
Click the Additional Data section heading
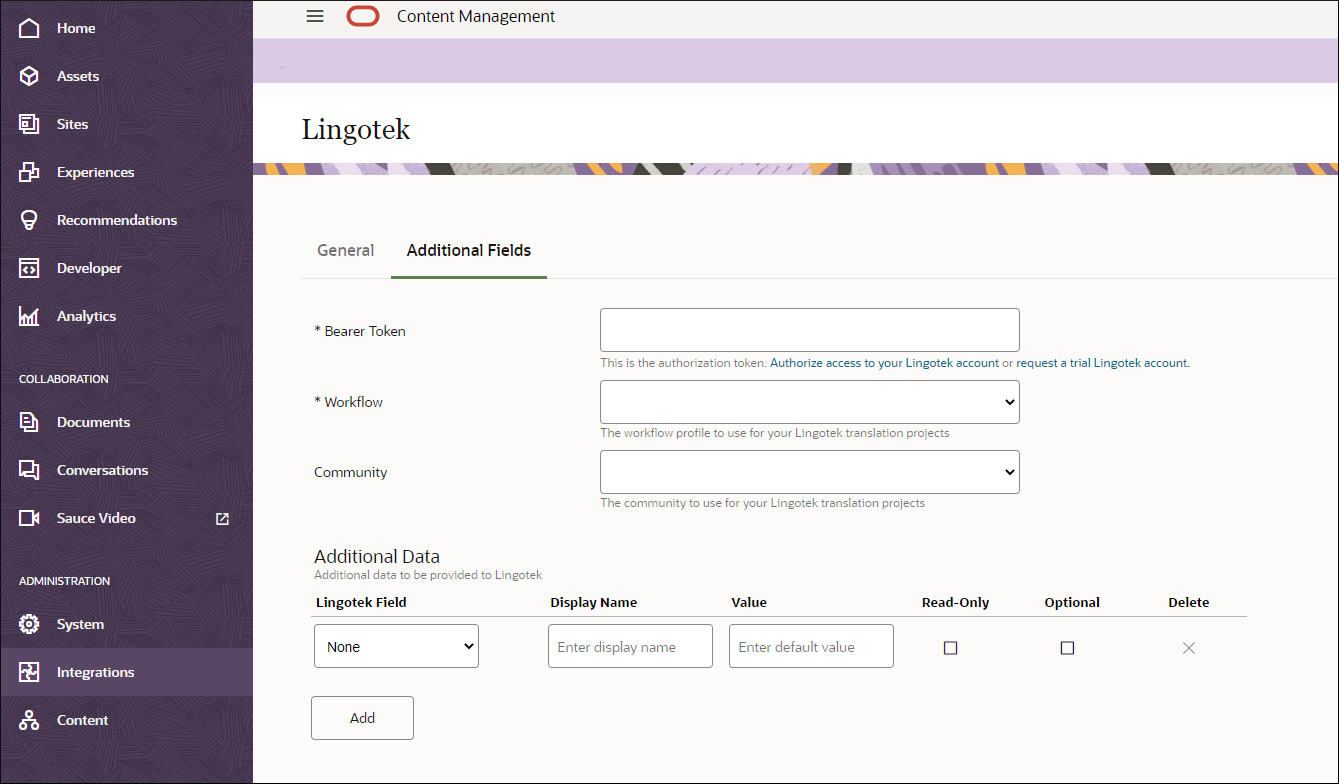pos(377,557)
